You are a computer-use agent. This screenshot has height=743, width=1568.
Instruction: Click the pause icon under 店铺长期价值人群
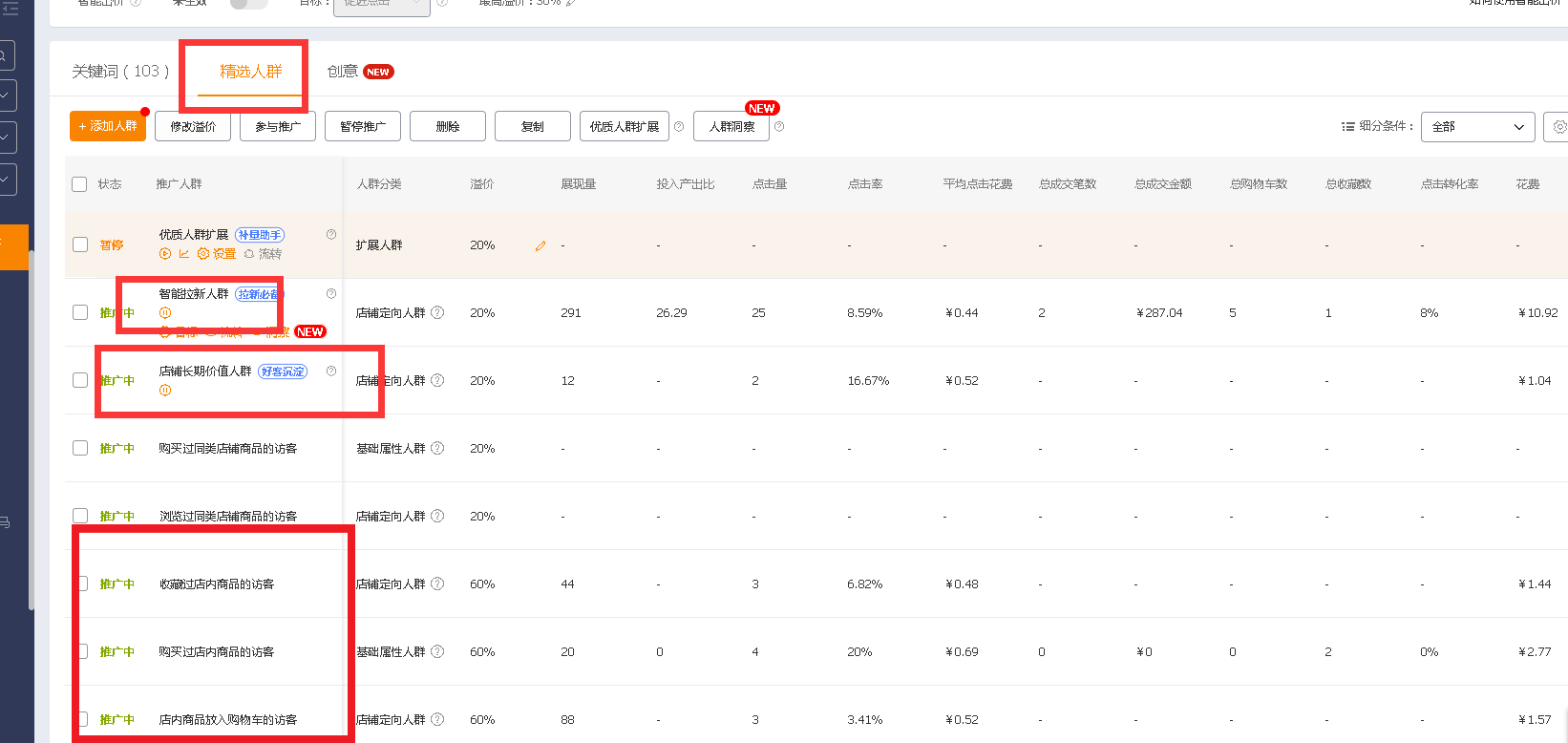coord(165,391)
